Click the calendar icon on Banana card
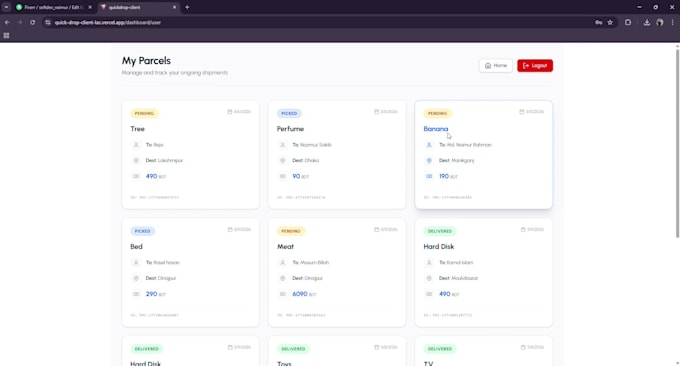 point(522,112)
